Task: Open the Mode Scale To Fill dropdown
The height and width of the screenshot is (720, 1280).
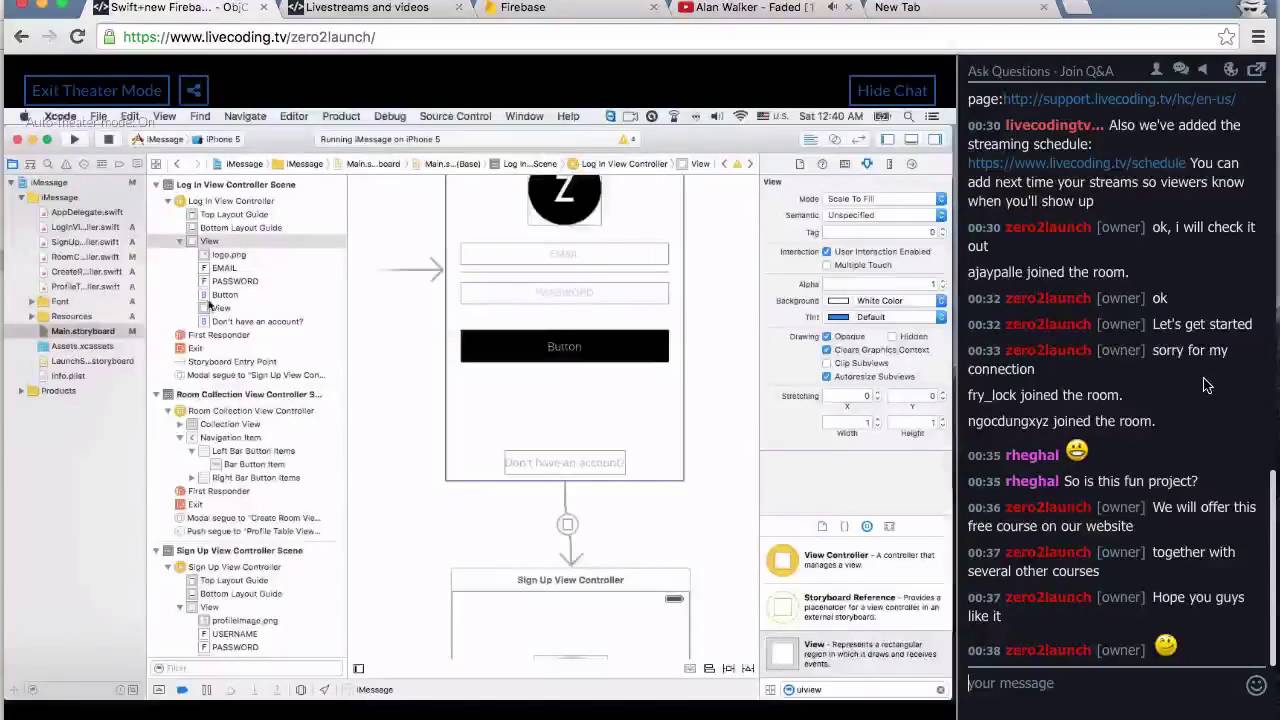Action: [x=884, y=199]
